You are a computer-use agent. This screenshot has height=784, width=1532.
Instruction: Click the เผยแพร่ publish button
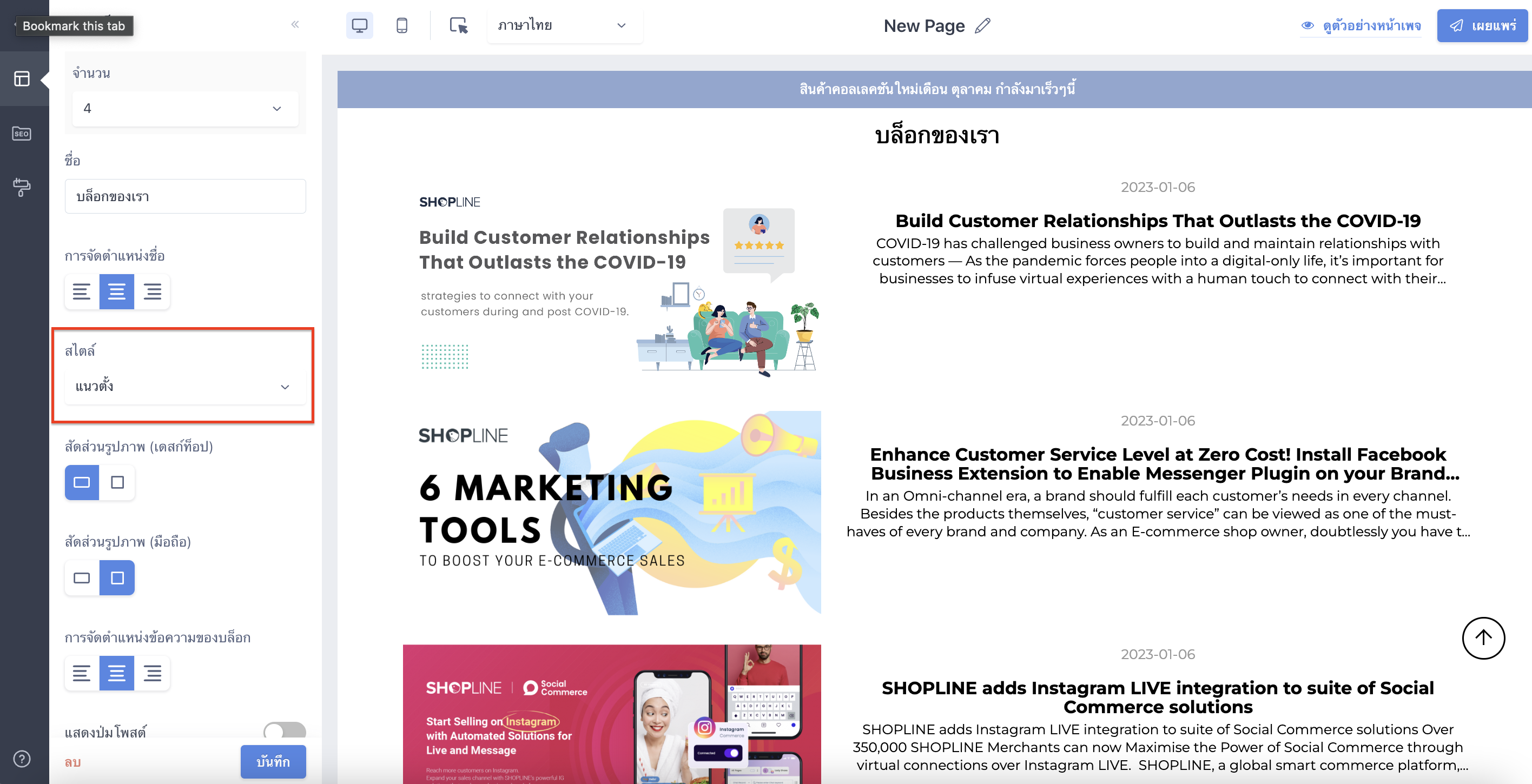[1482, 25]
